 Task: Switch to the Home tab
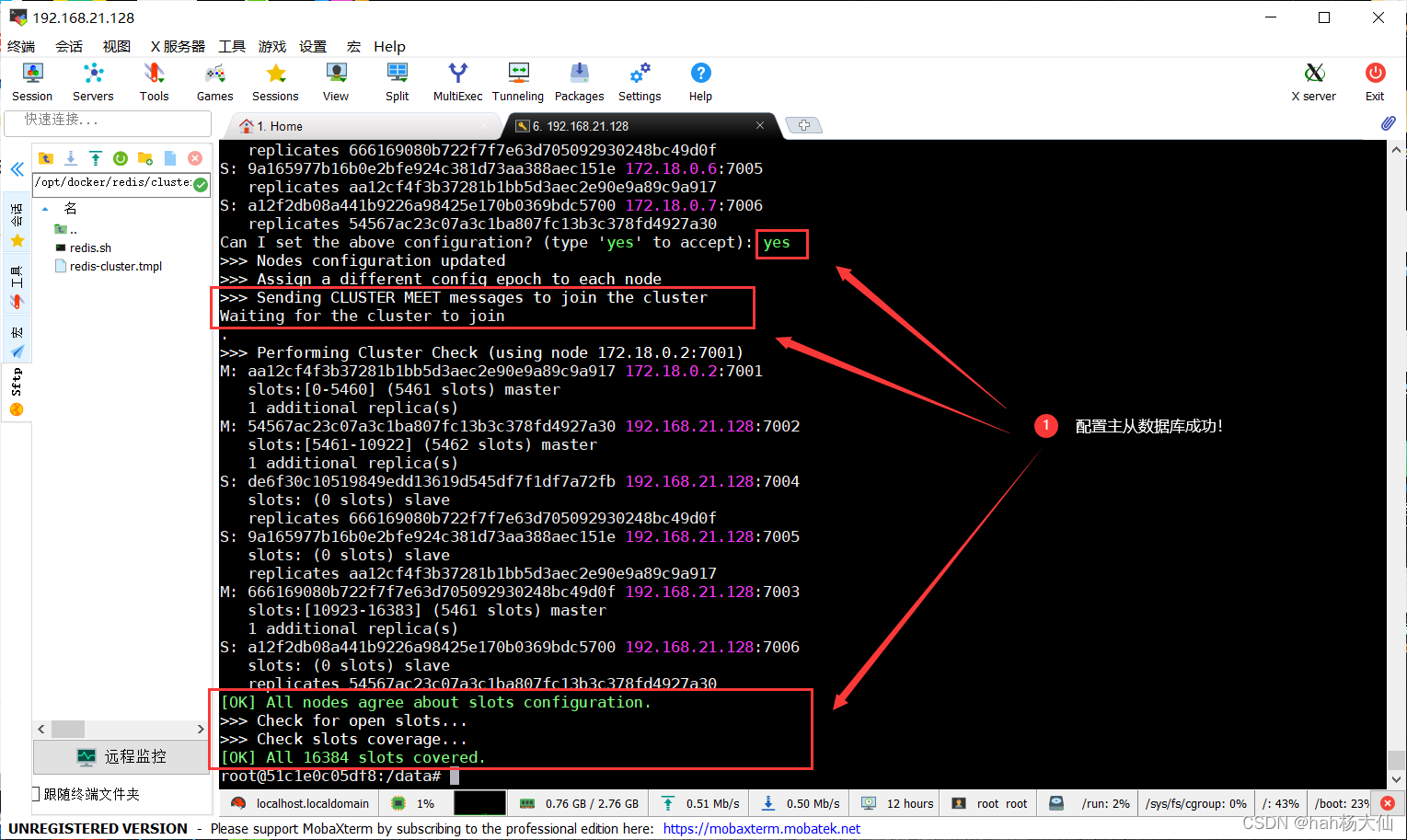click(285, 125)
